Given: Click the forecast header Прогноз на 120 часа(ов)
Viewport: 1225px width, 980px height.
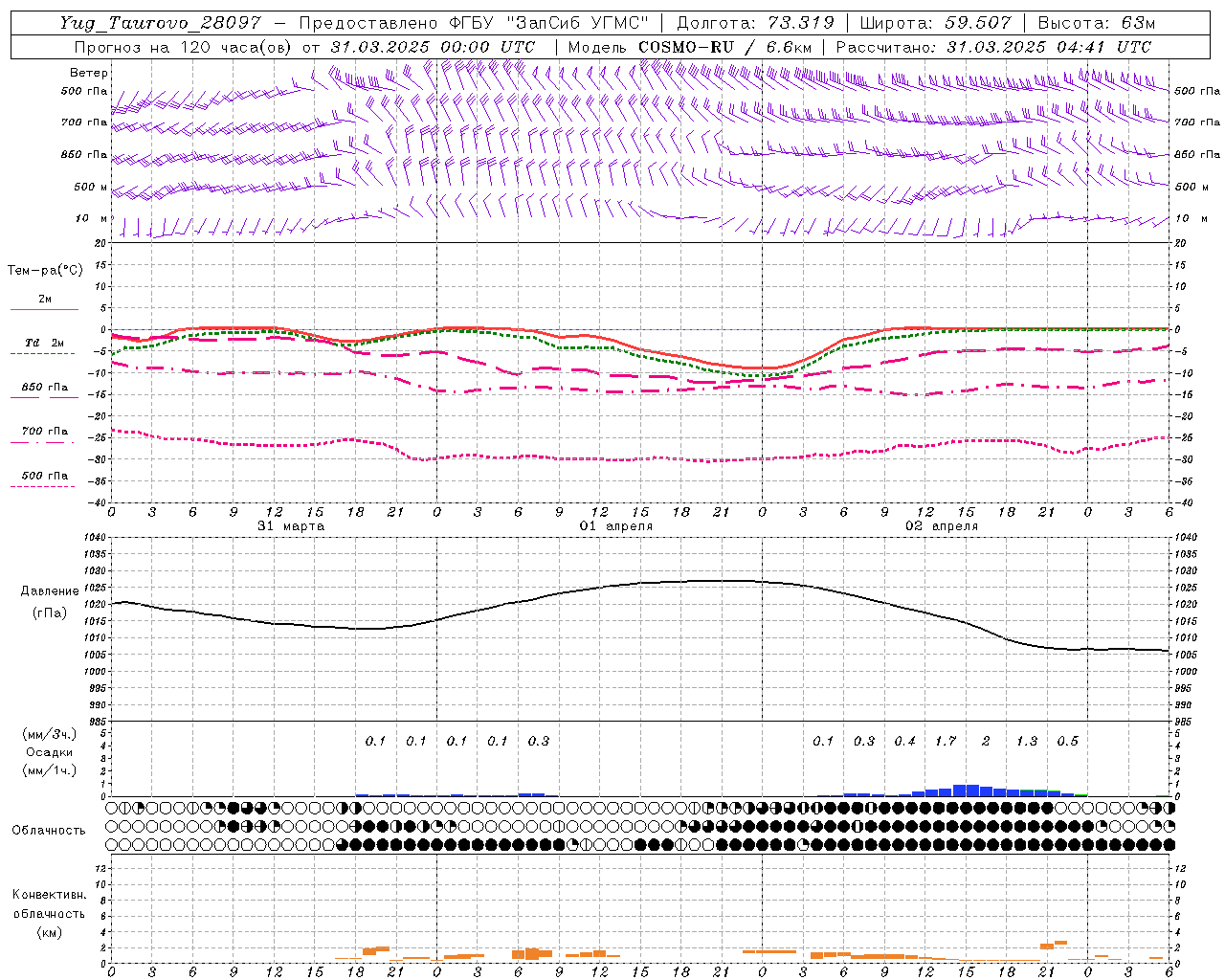Looking at the screenshot, I should tap(184, 47).
